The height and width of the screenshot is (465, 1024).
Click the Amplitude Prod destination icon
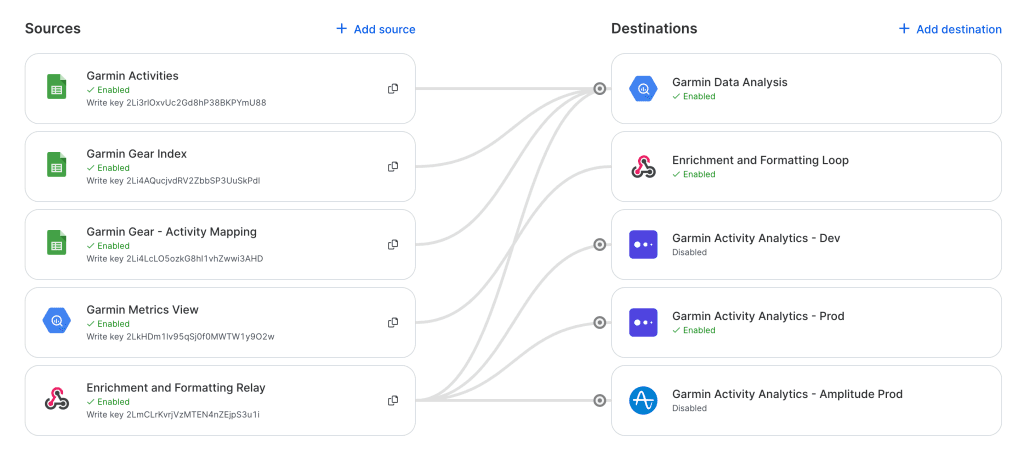[643, 401]
